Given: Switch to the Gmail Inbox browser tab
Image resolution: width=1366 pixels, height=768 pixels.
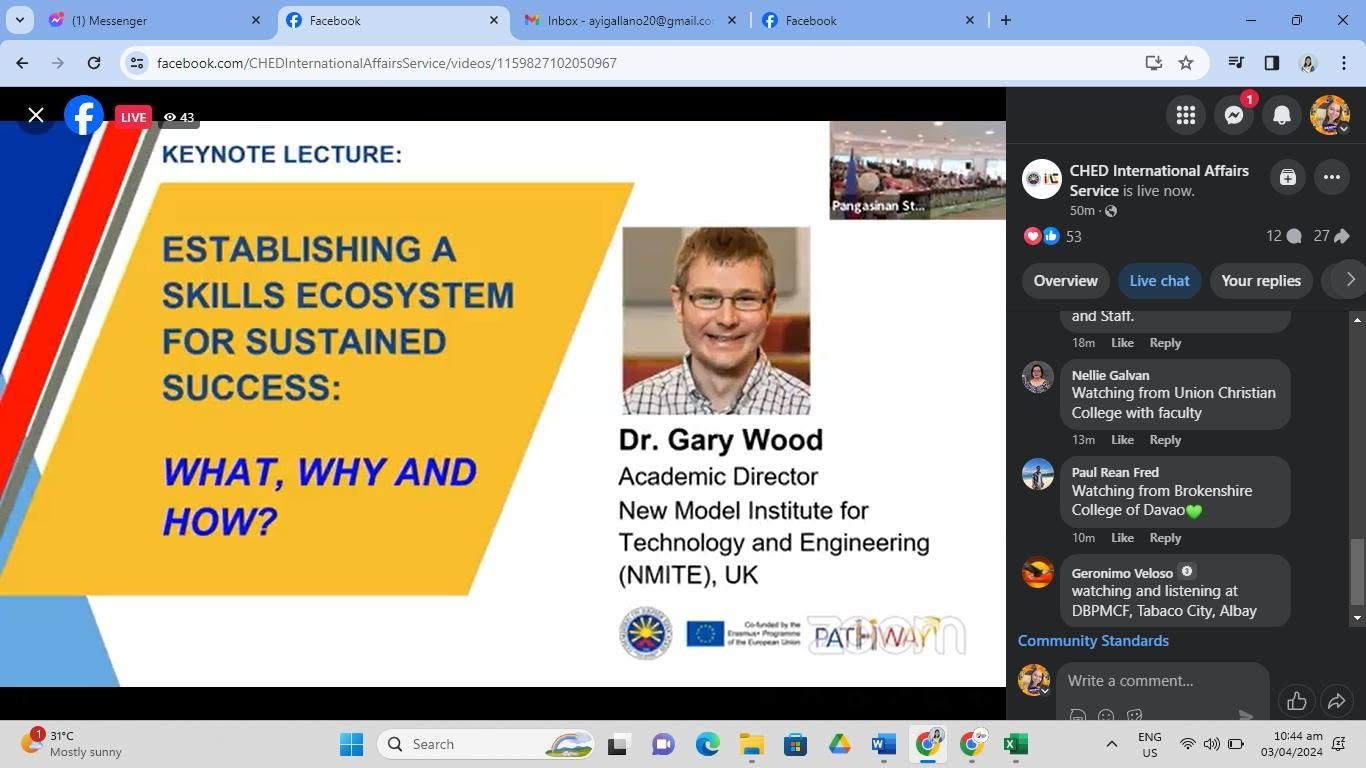Looking at the screenshot, I should click(631, 20).
